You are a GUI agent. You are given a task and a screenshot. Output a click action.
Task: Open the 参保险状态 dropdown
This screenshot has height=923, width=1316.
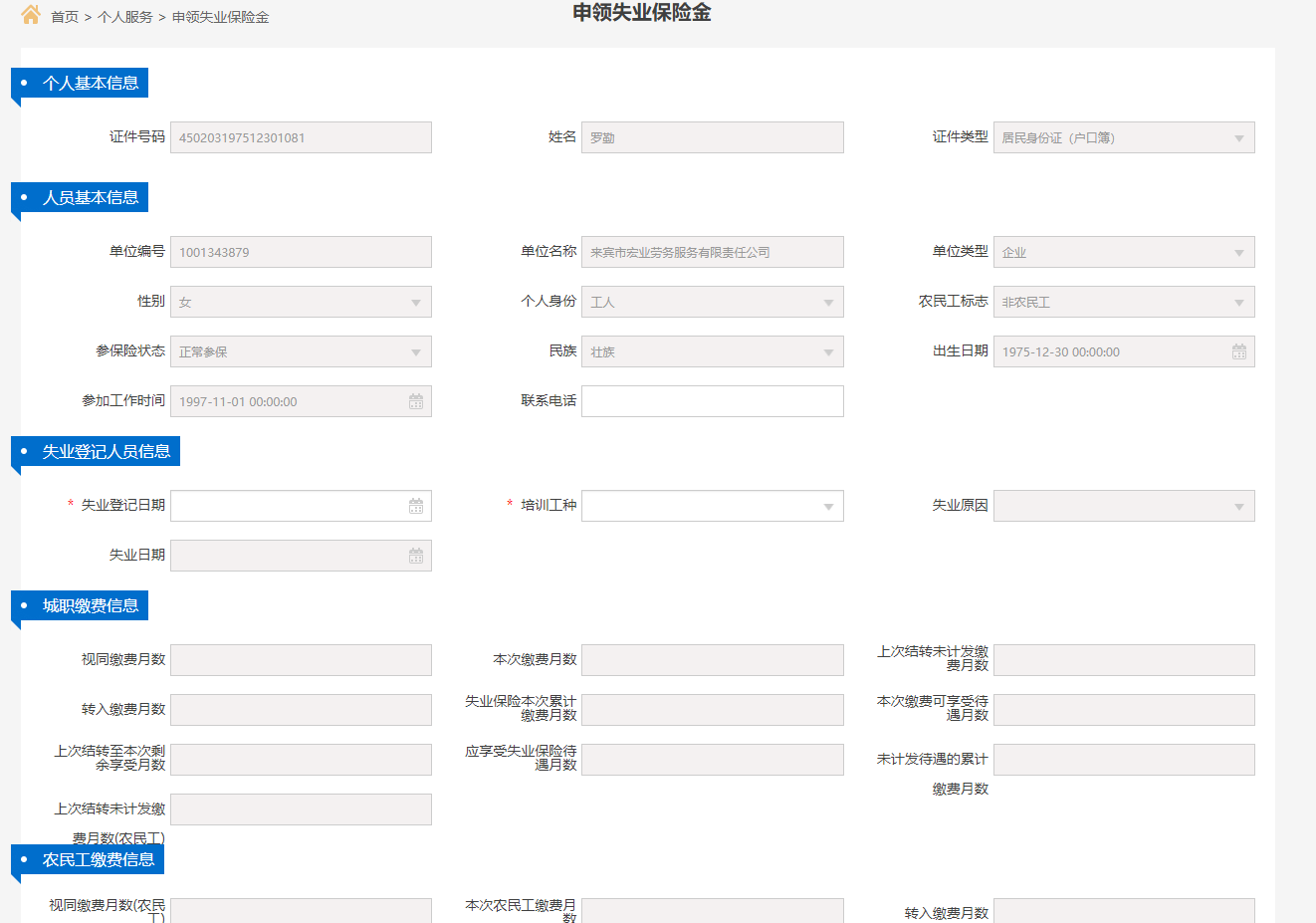click(x=416, y=352)
